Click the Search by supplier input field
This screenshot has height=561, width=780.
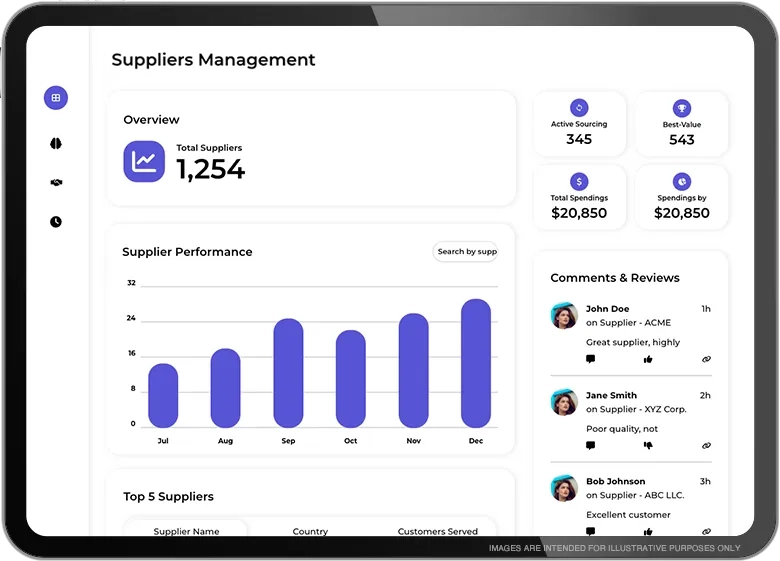(x=466, y=252)
